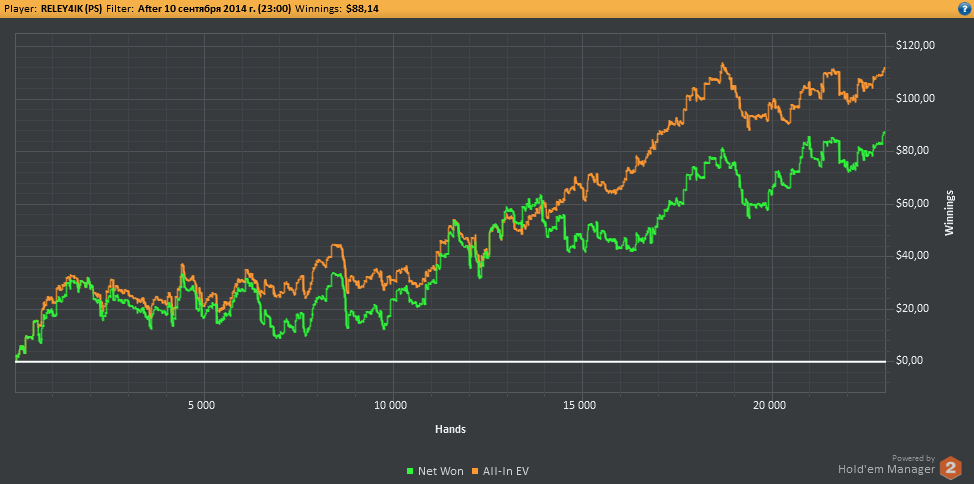
Task: Click the $40,00 axis label
Action: (x=911, y=256)
